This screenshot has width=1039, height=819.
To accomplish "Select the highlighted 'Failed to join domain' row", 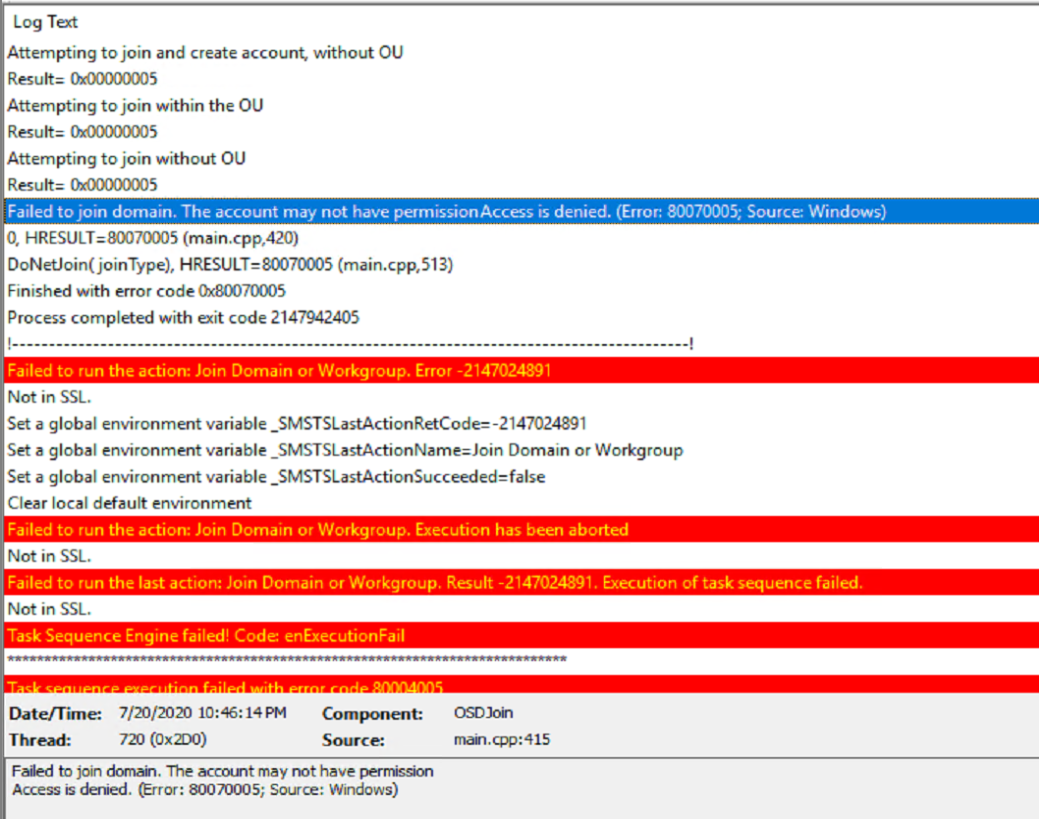I will (x=446, y=211).
